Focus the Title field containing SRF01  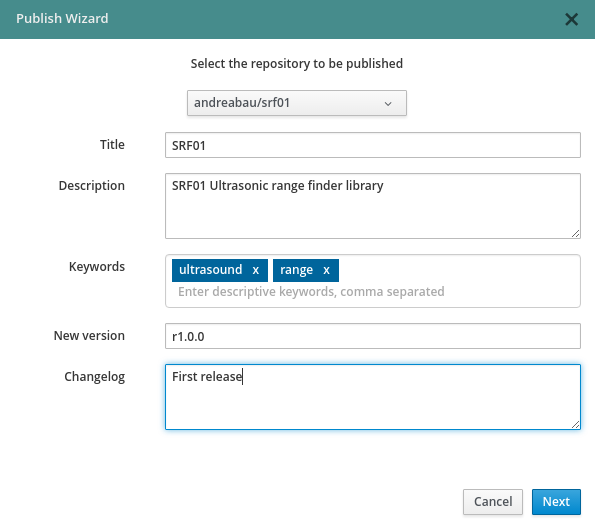(x=373, y=145)
